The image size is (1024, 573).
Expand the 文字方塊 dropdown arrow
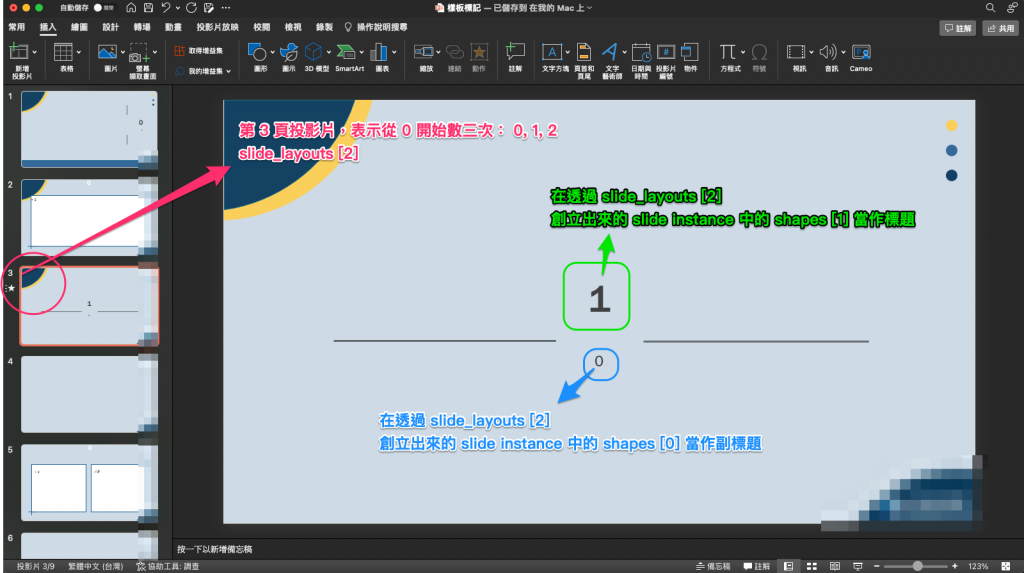tap(568, 52)
